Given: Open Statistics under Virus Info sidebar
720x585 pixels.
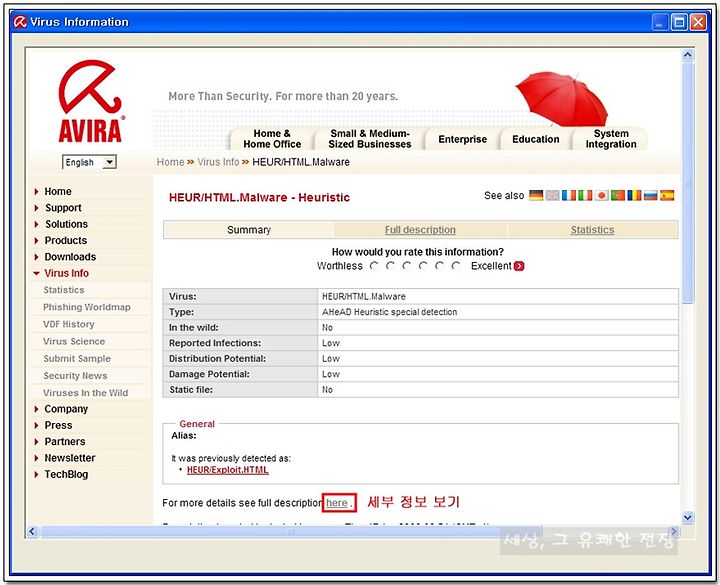Looking at the screenshot, I should (64, 290).
